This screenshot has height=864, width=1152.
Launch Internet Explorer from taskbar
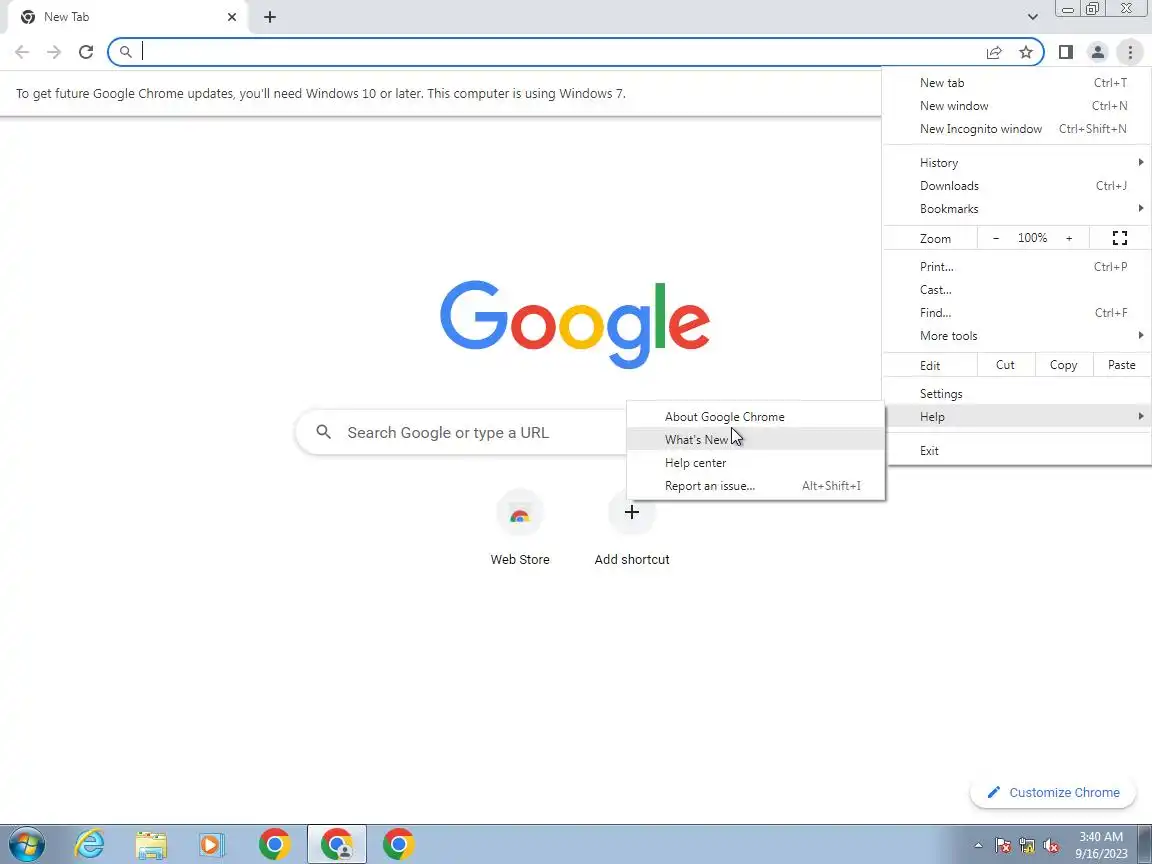pos(90,844)
